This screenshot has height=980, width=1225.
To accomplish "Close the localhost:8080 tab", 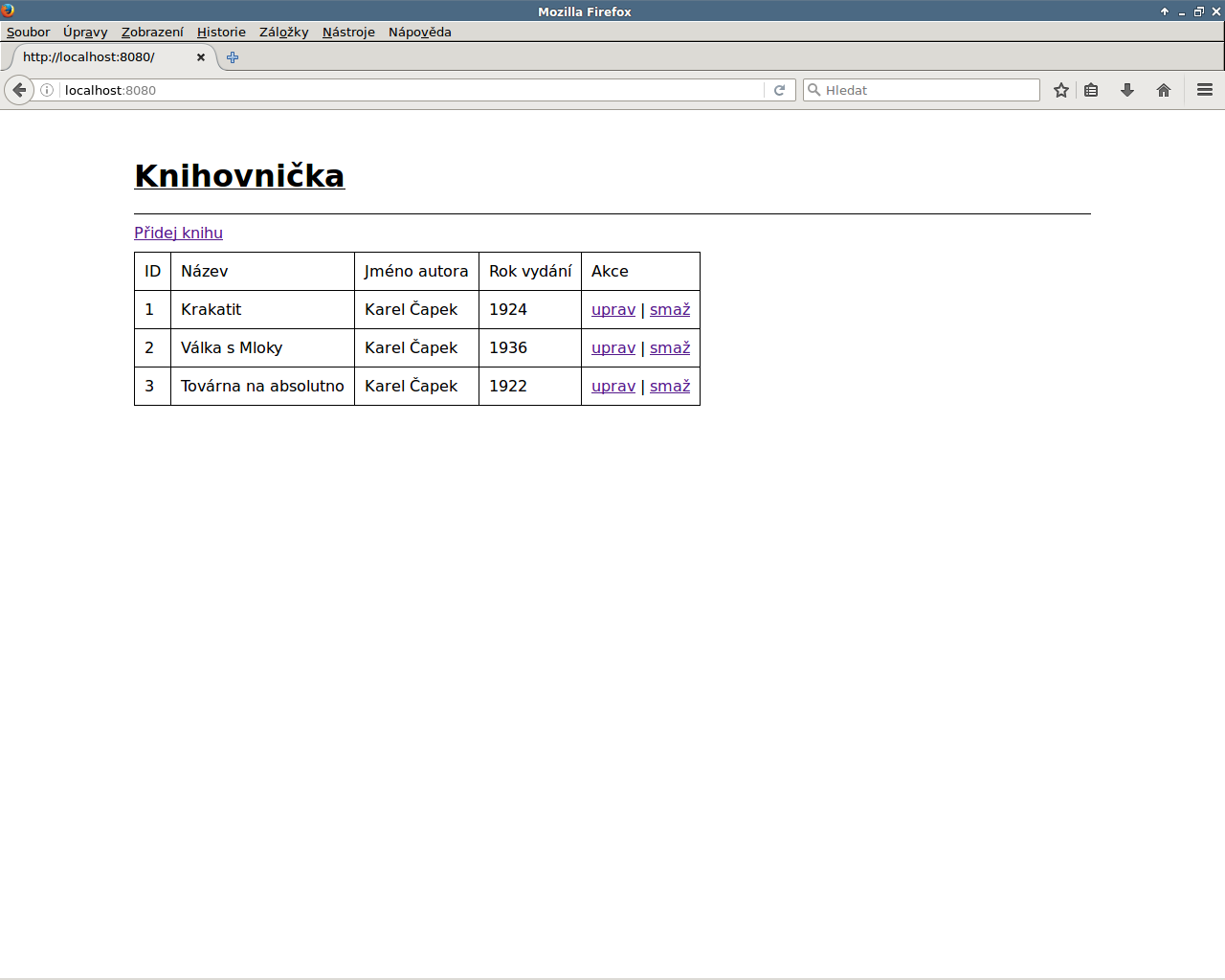I will pyautogui.click(x=201, y=57).
